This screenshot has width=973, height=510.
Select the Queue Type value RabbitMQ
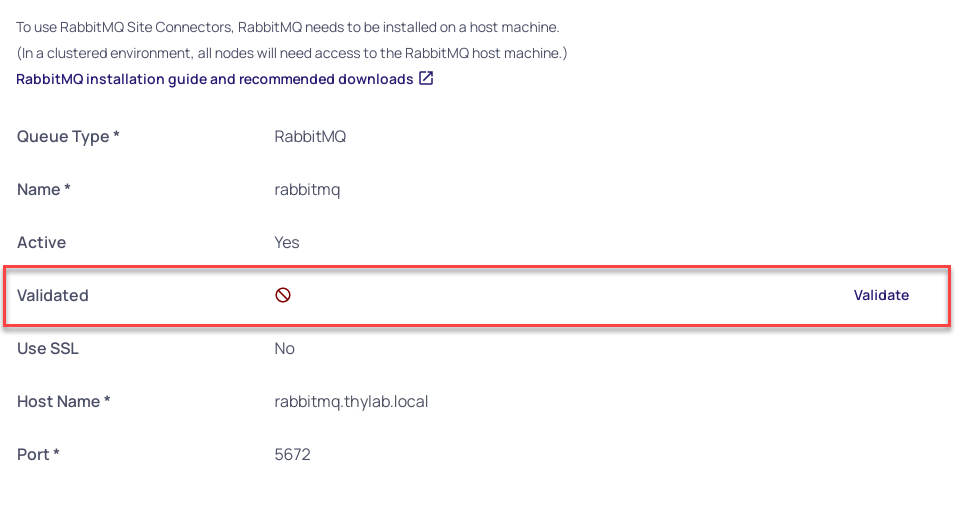coord(310,137)
